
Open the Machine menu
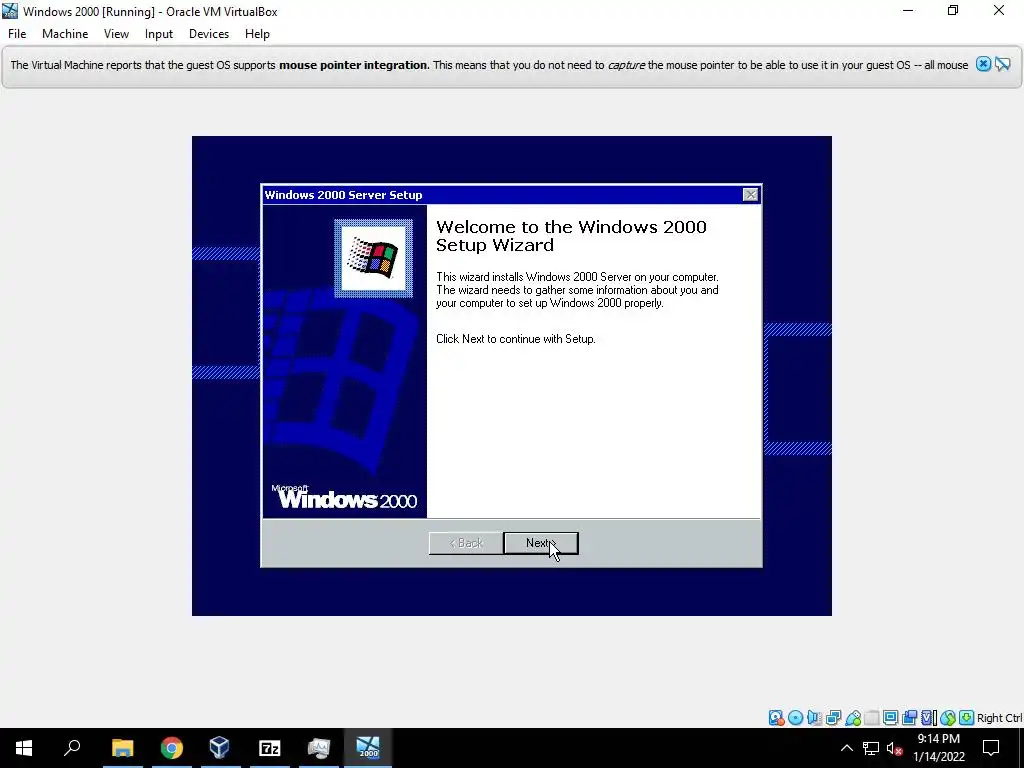[65, 34]
